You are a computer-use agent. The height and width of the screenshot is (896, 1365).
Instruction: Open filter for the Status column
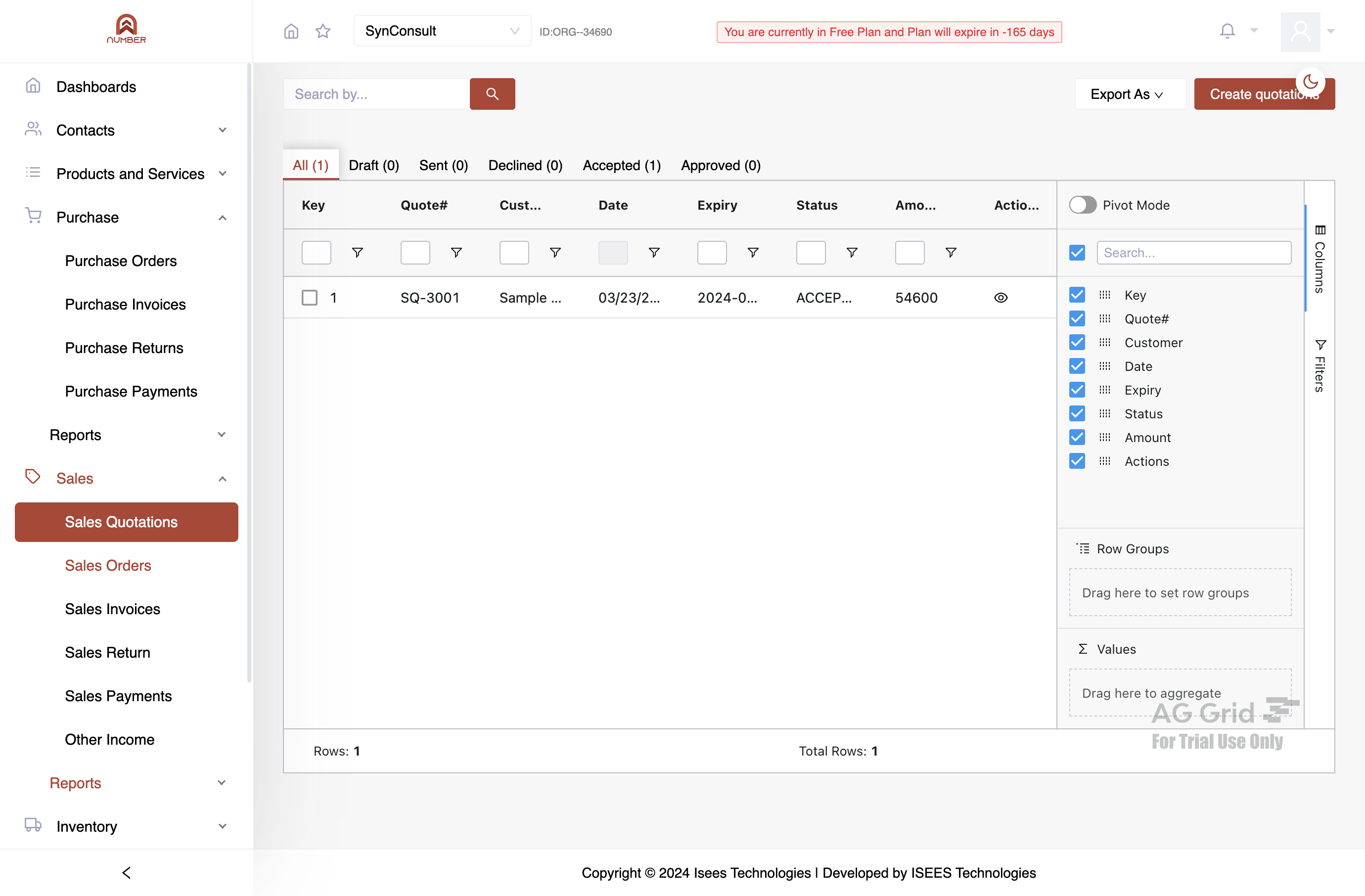(x=852, y=252)
